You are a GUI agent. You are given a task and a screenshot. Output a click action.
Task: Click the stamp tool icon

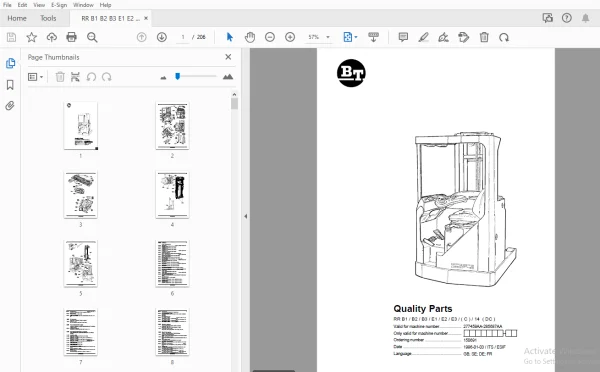[464, 37]
